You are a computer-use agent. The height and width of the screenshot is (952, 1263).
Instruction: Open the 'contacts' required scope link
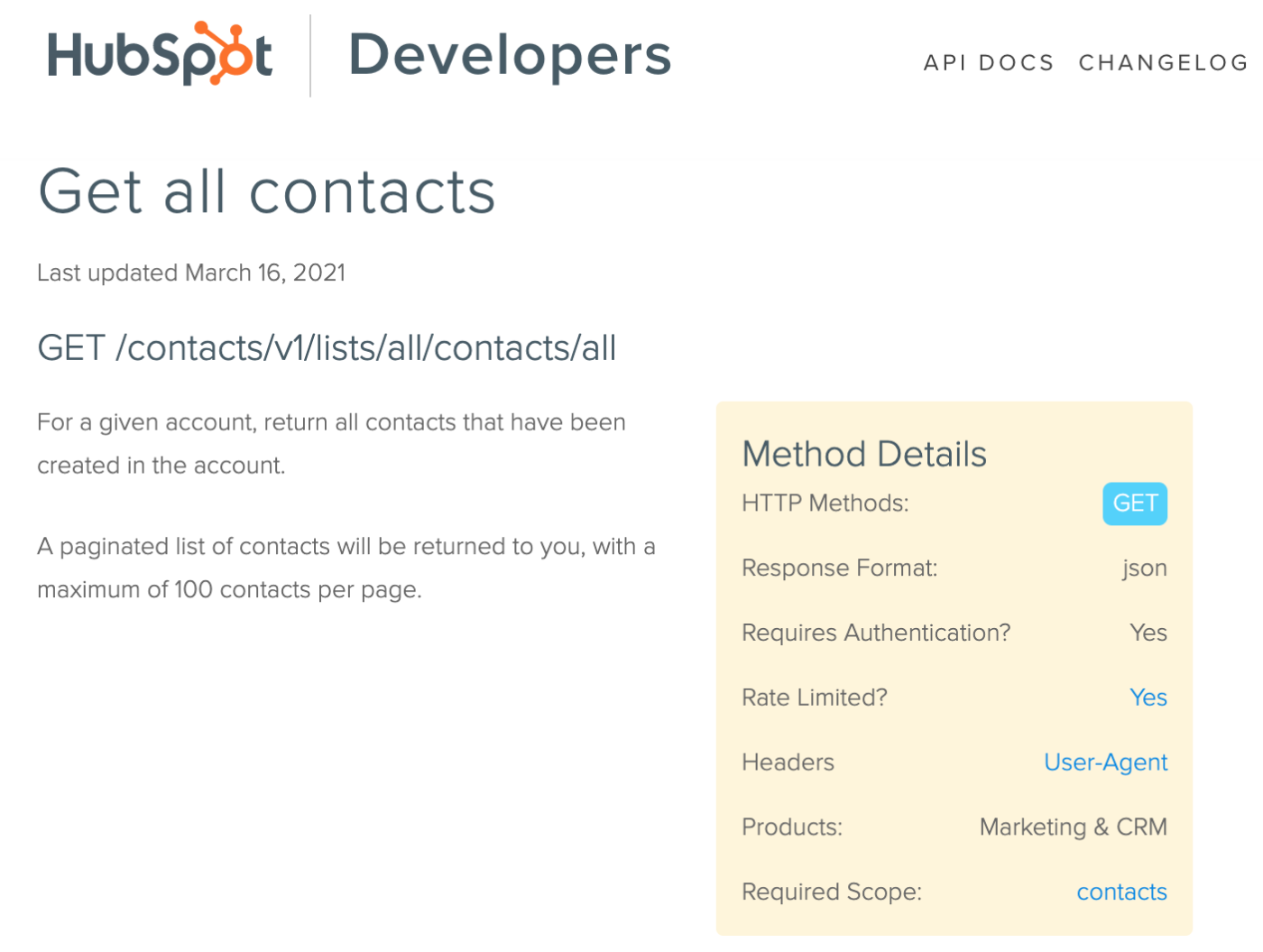click(x=1121, y=892)
